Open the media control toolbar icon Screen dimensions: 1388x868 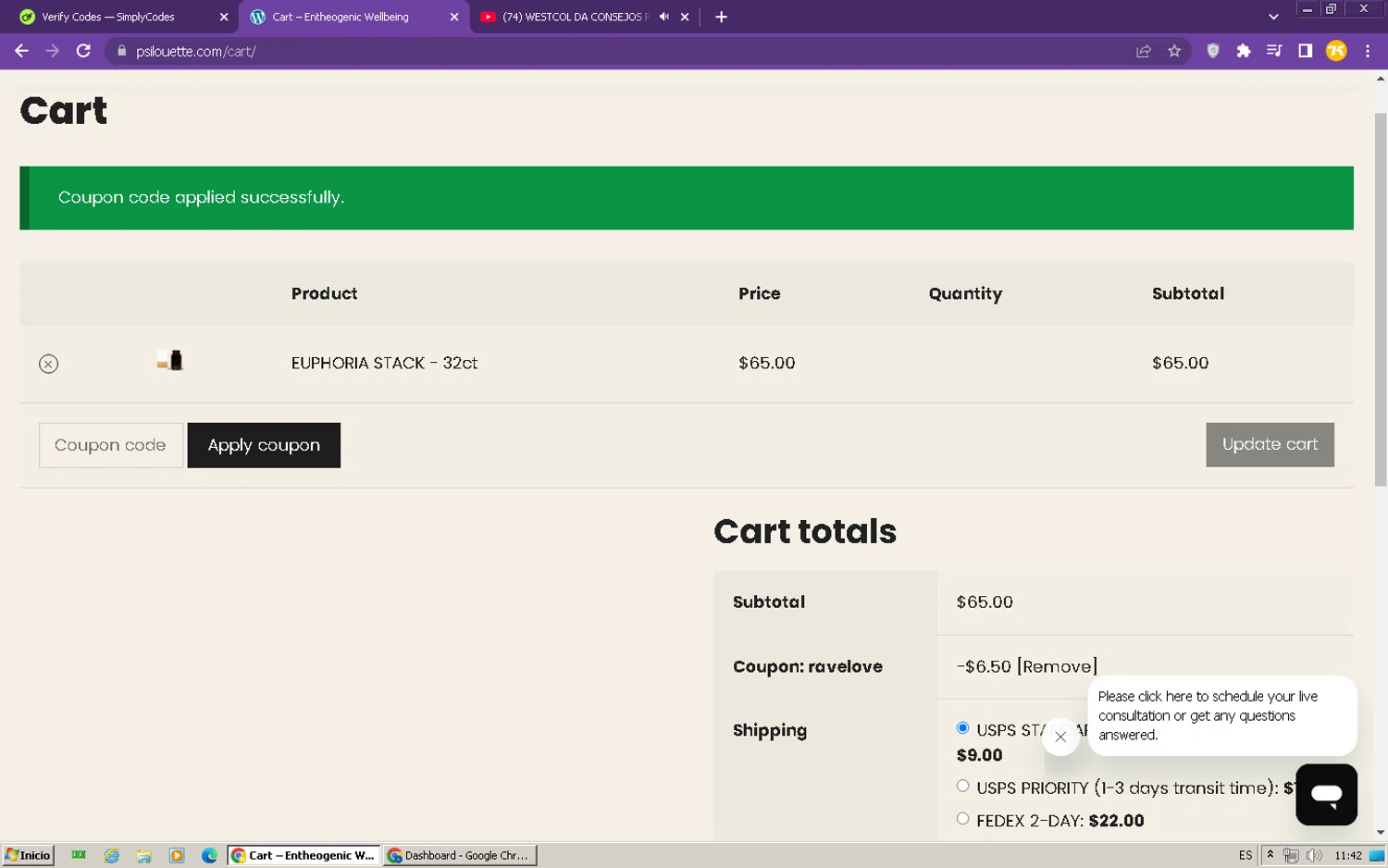pos(1274,51)
